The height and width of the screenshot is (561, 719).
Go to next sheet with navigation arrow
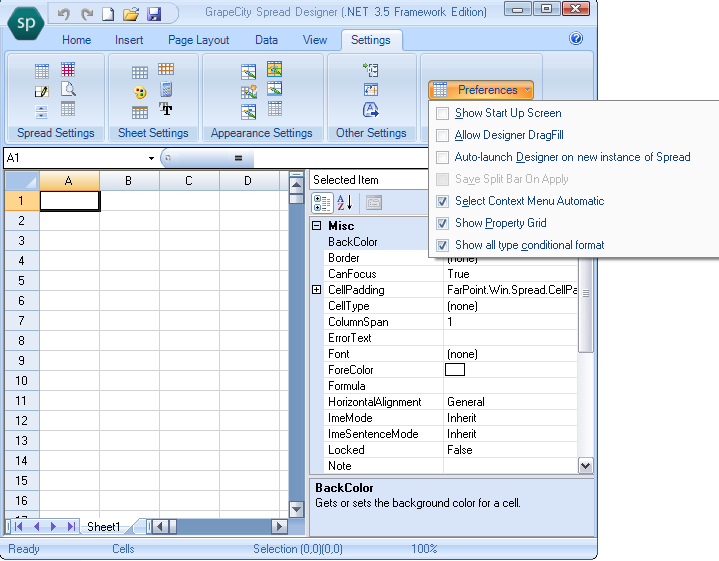53,526
